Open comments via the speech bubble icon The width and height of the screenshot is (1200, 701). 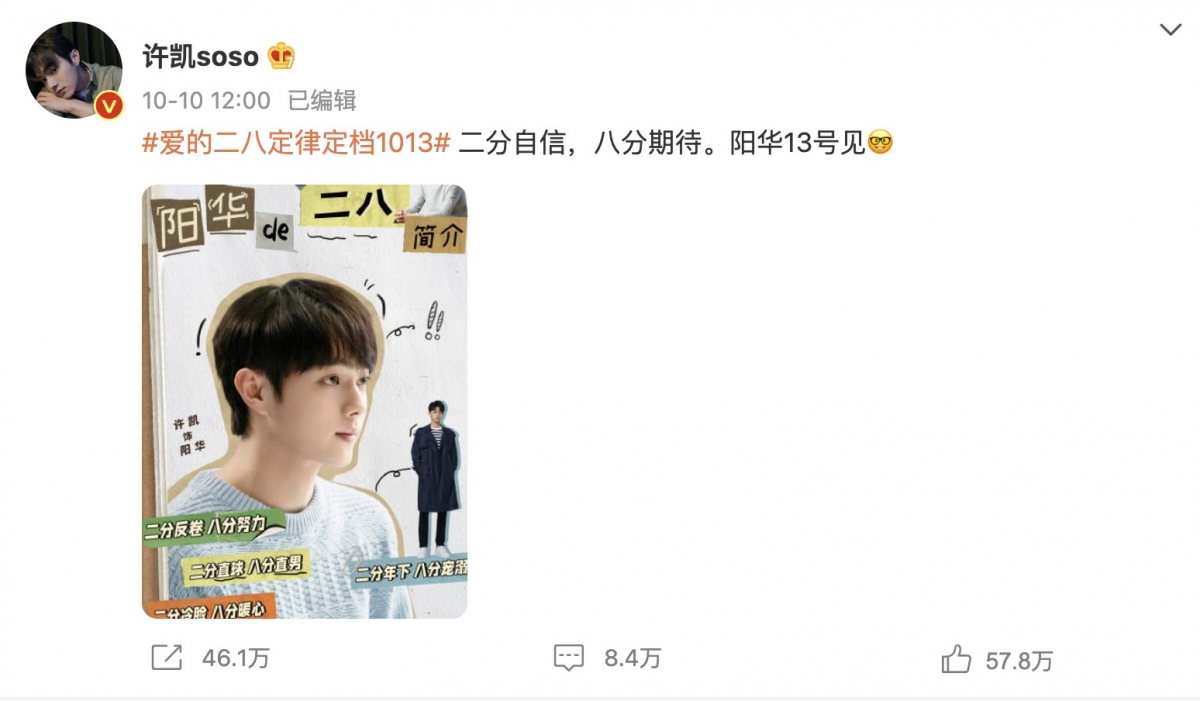pos(568,658)
